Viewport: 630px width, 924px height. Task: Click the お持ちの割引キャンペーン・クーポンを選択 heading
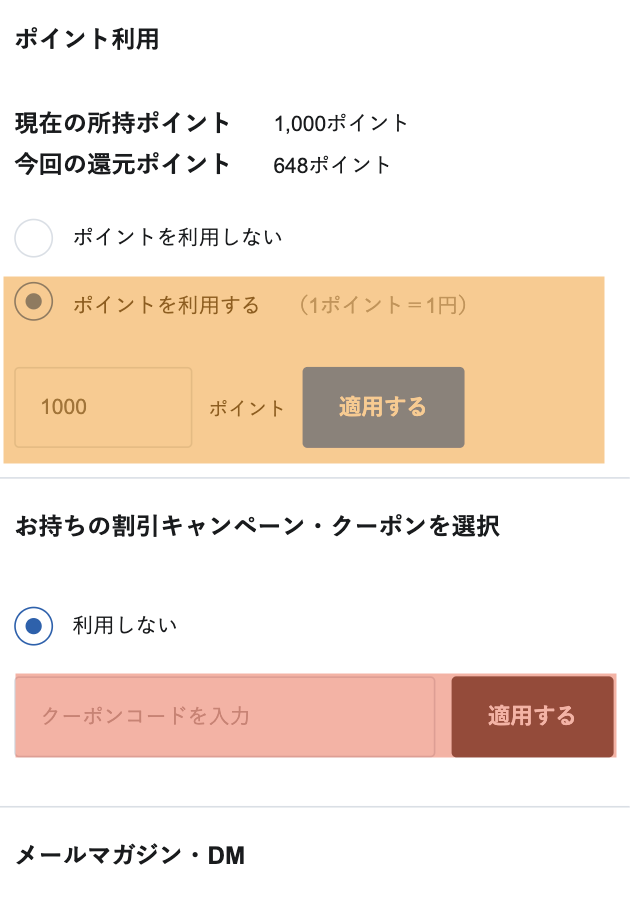coord(258,526)
